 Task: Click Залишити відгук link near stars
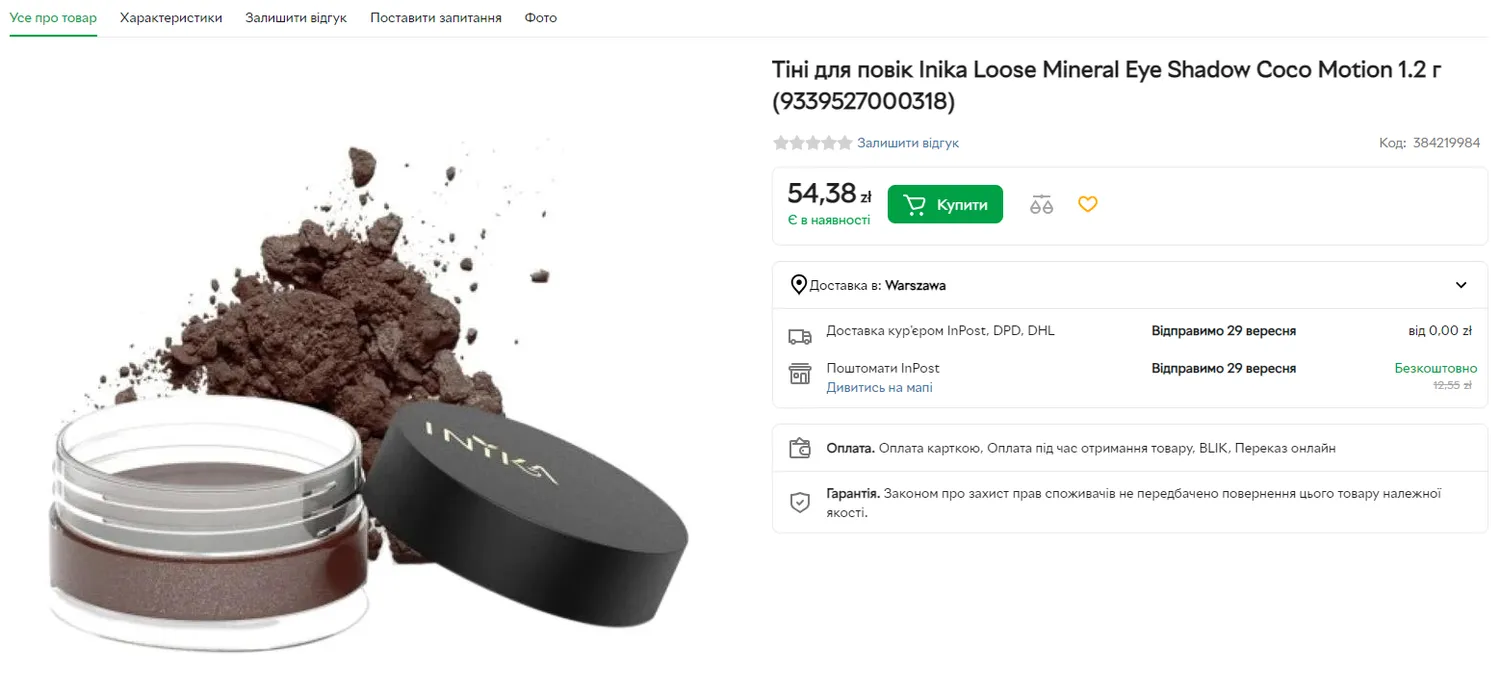tap(908, 143)
